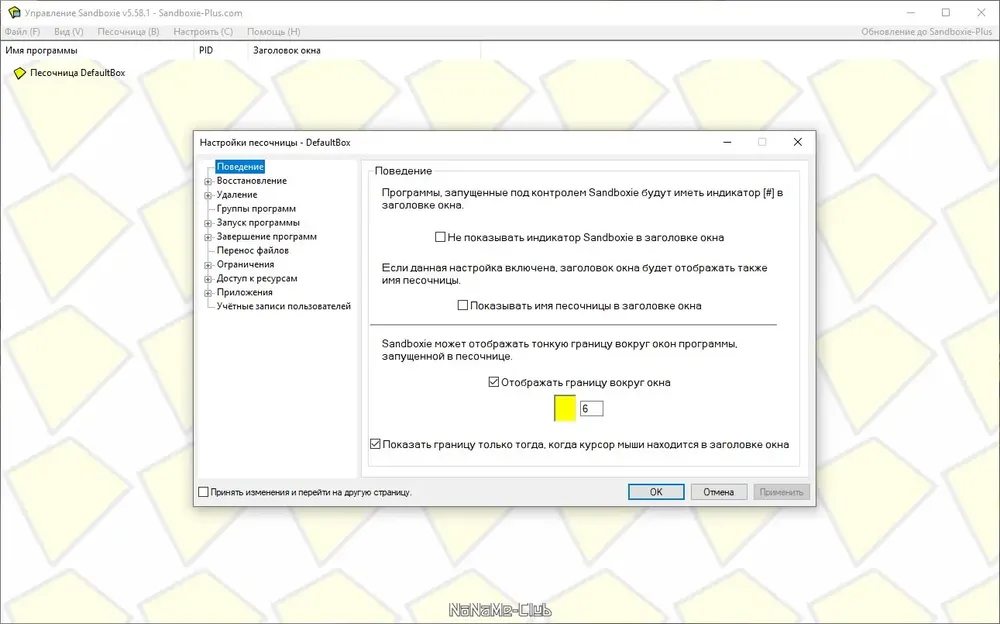The height and width of the screenshot is (624, 1000).
Task: Click the PID column header
Action: [220, 50]
